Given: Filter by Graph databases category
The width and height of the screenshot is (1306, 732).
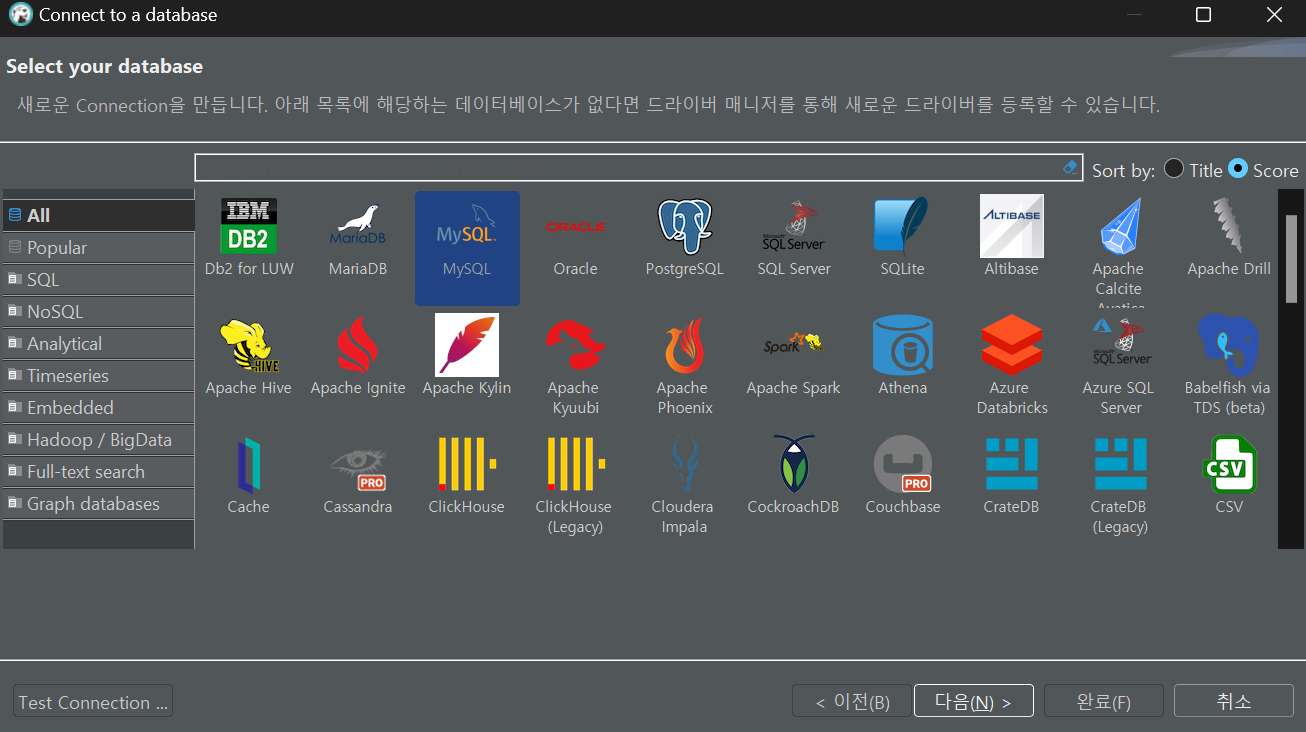Looking at the screenshot, I should coord(99,503).
